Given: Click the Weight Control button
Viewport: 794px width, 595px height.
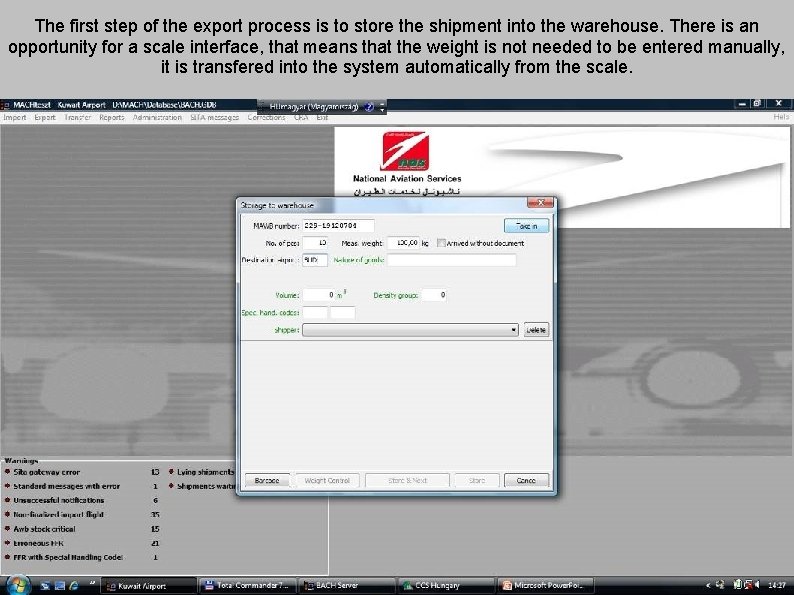Looking at the screenshot, I should (x=327, y=480).
